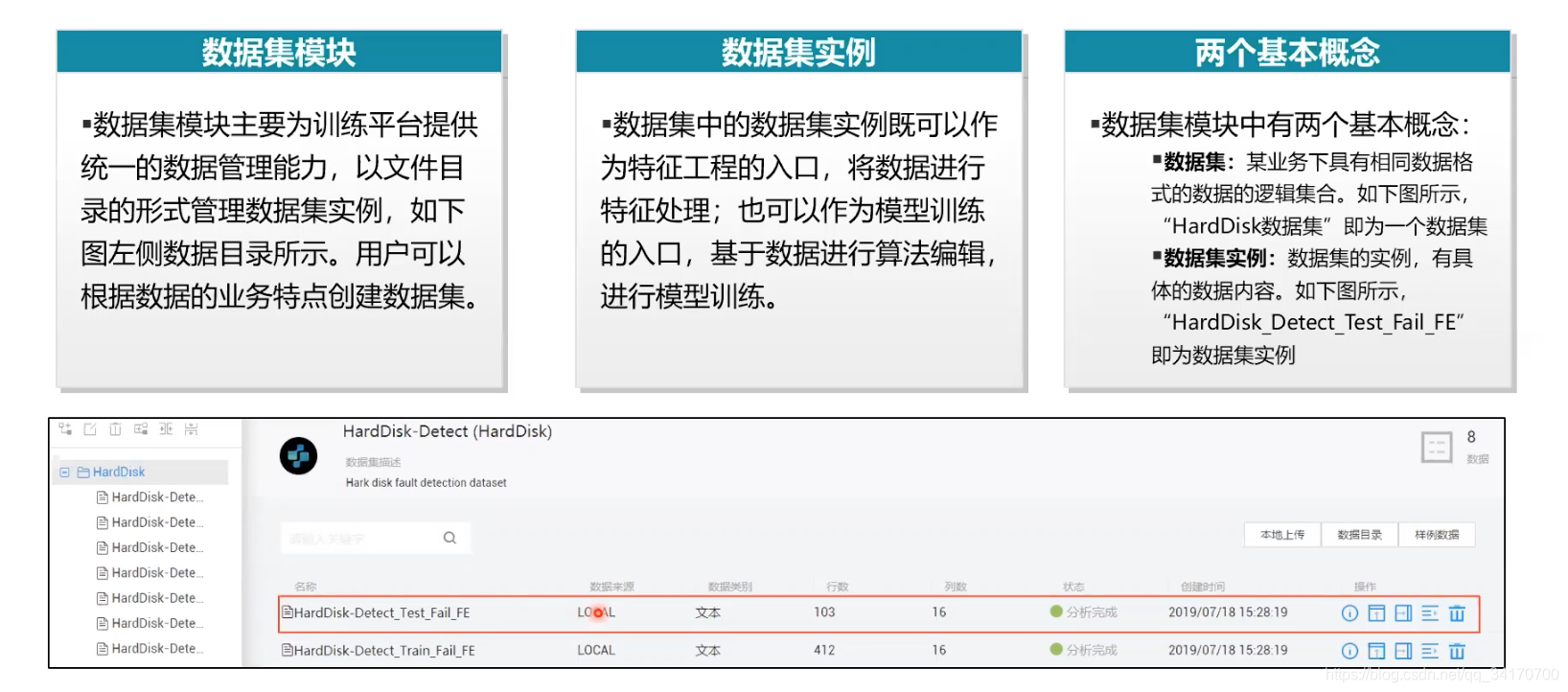Click the round HardDisk-Detect dataset logo

tap(298, 455)
